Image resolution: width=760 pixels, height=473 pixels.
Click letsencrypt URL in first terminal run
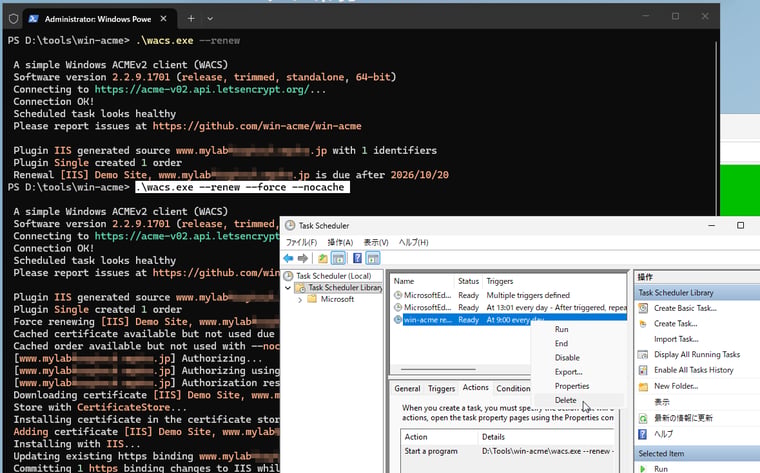[202, 89]
